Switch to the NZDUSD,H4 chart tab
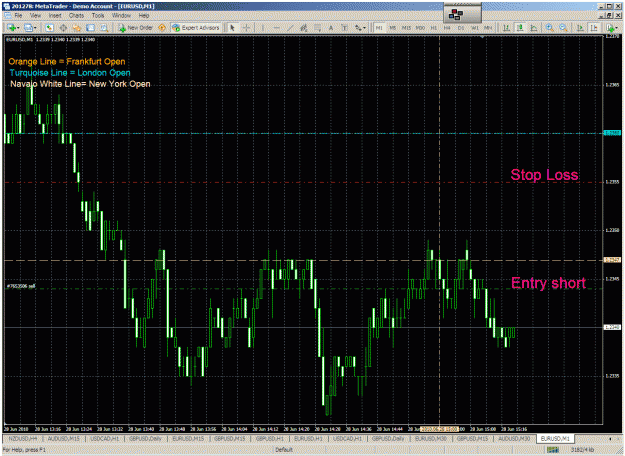This screenshot has width=625, height=456. (x=23, y=438)
